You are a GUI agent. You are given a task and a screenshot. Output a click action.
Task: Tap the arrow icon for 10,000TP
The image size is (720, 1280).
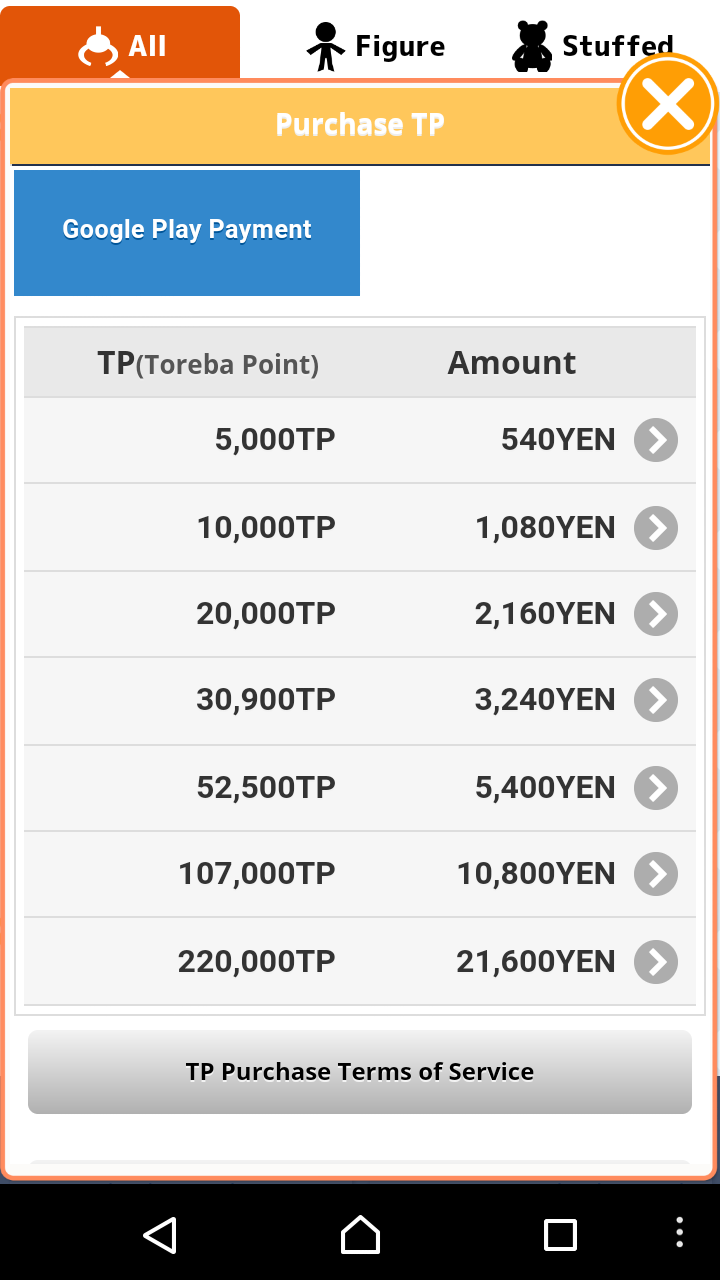pos(656,528)
